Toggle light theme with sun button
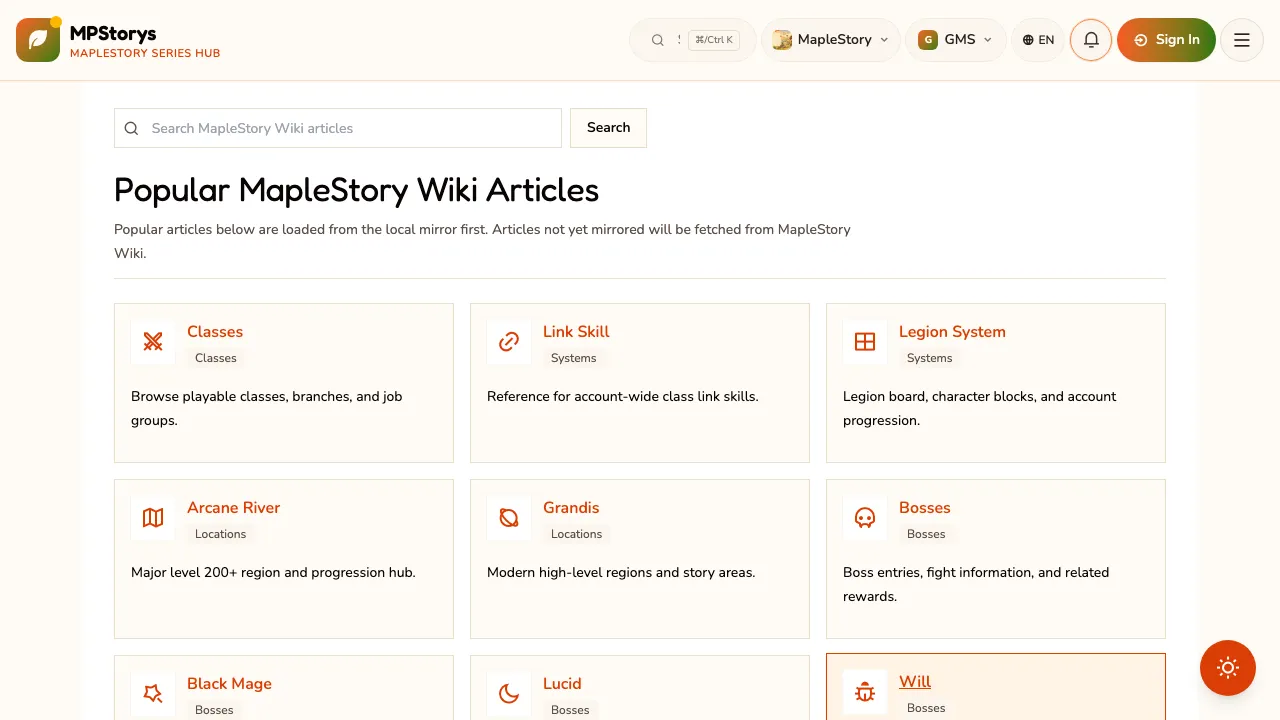This screenshot has height=720, width=1280. pos(1228,668)
